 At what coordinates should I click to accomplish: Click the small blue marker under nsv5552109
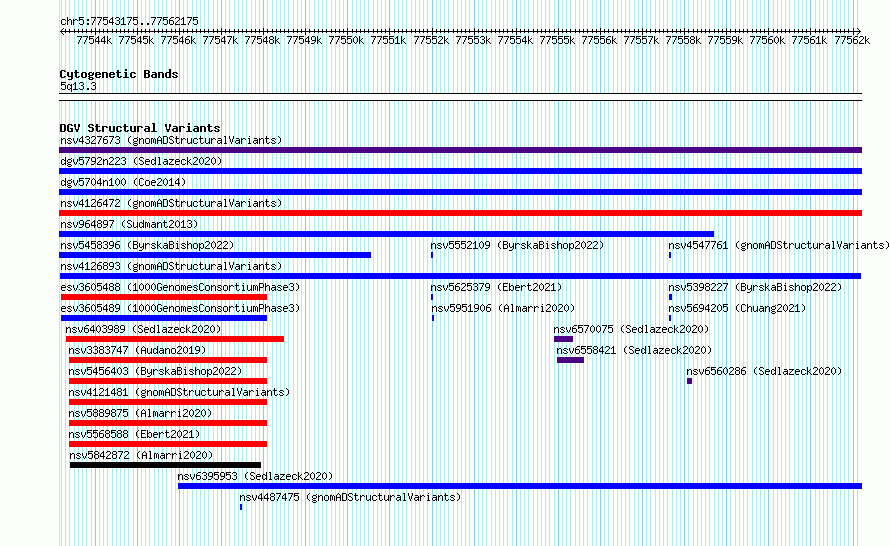coord(432,255)
